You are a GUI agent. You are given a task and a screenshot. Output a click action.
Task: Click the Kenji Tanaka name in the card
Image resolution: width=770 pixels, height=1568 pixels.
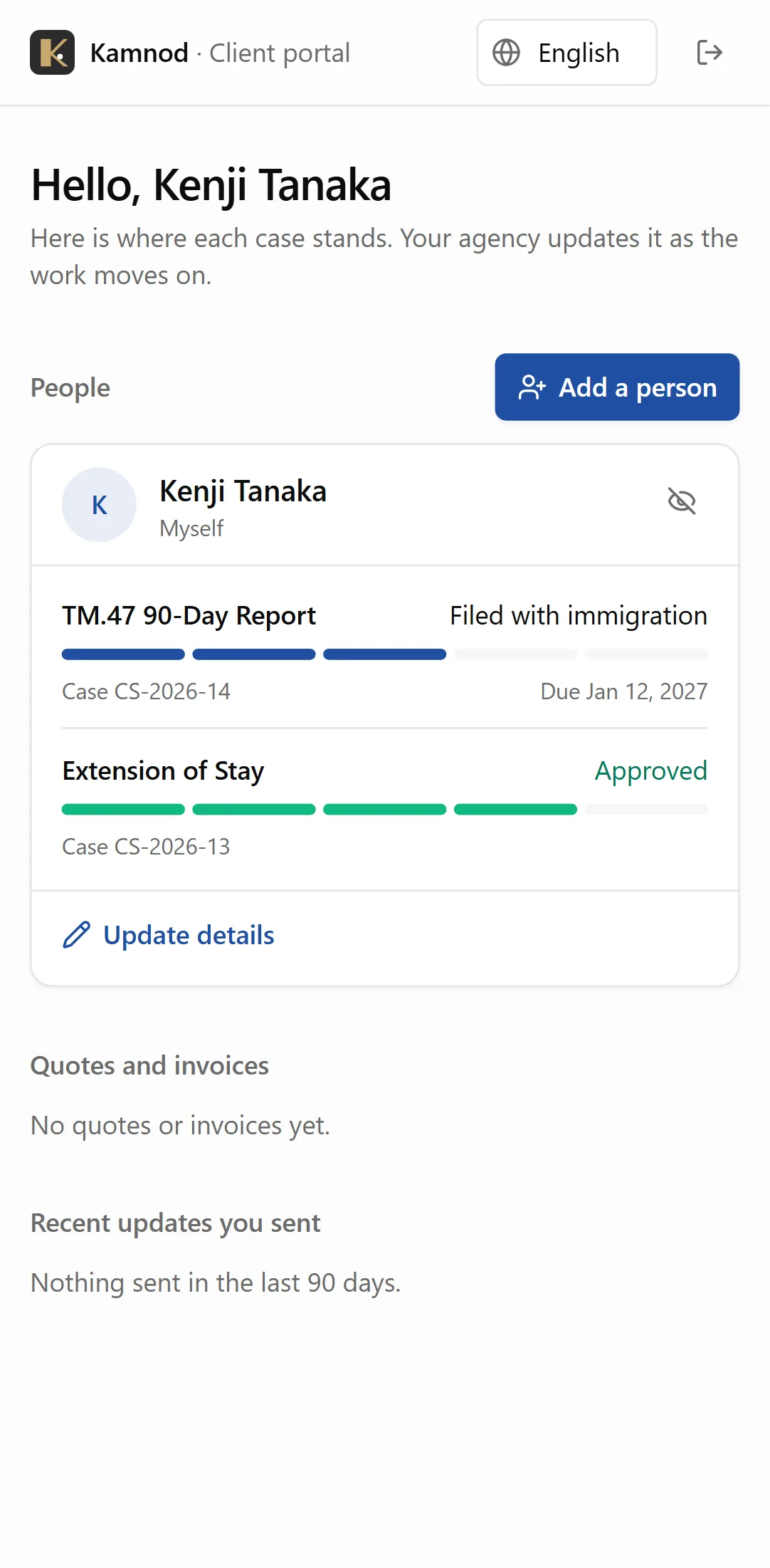click(243, 491)
